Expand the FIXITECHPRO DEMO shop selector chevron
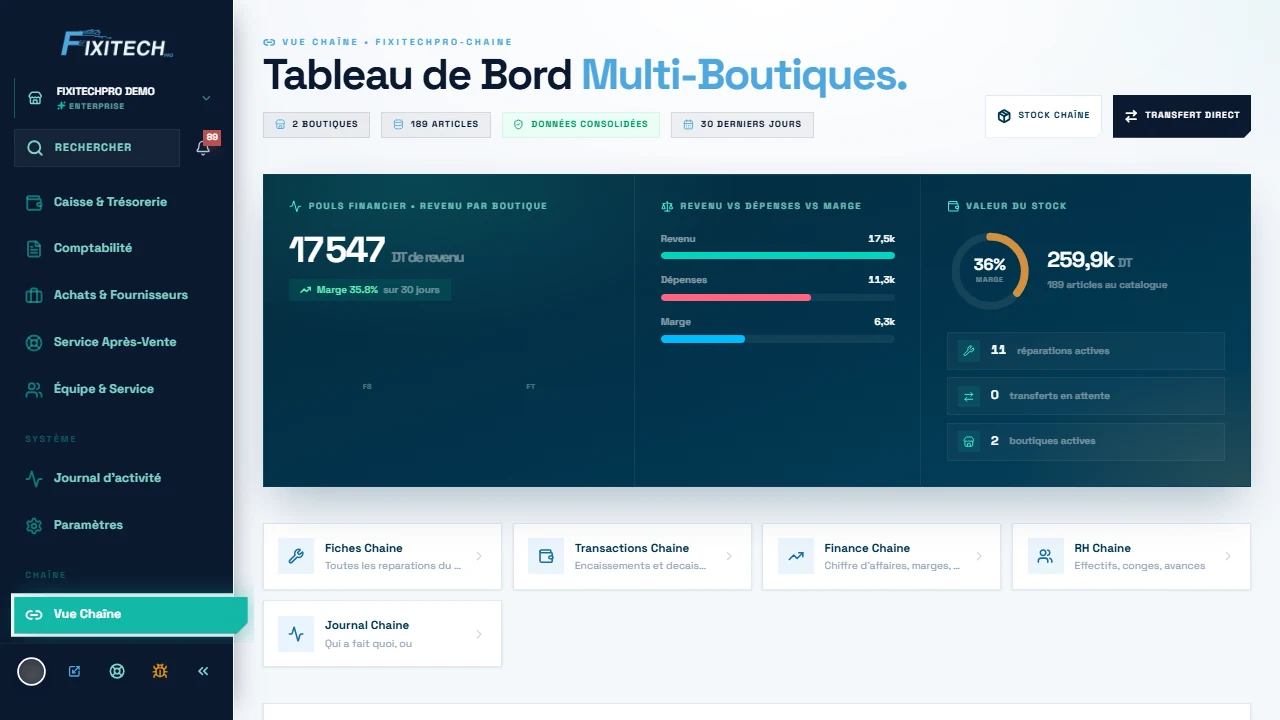 pyautogui.click(x=206, y=98)
